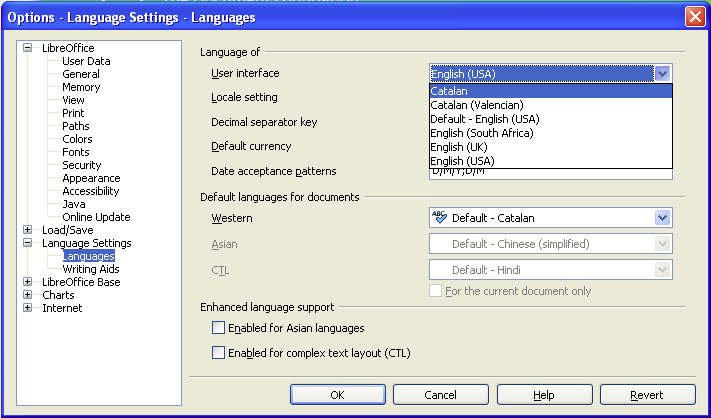This screenshot has width=711, height=418.
Task: Revert the changes with Revert button
Action: coord(646,395)
